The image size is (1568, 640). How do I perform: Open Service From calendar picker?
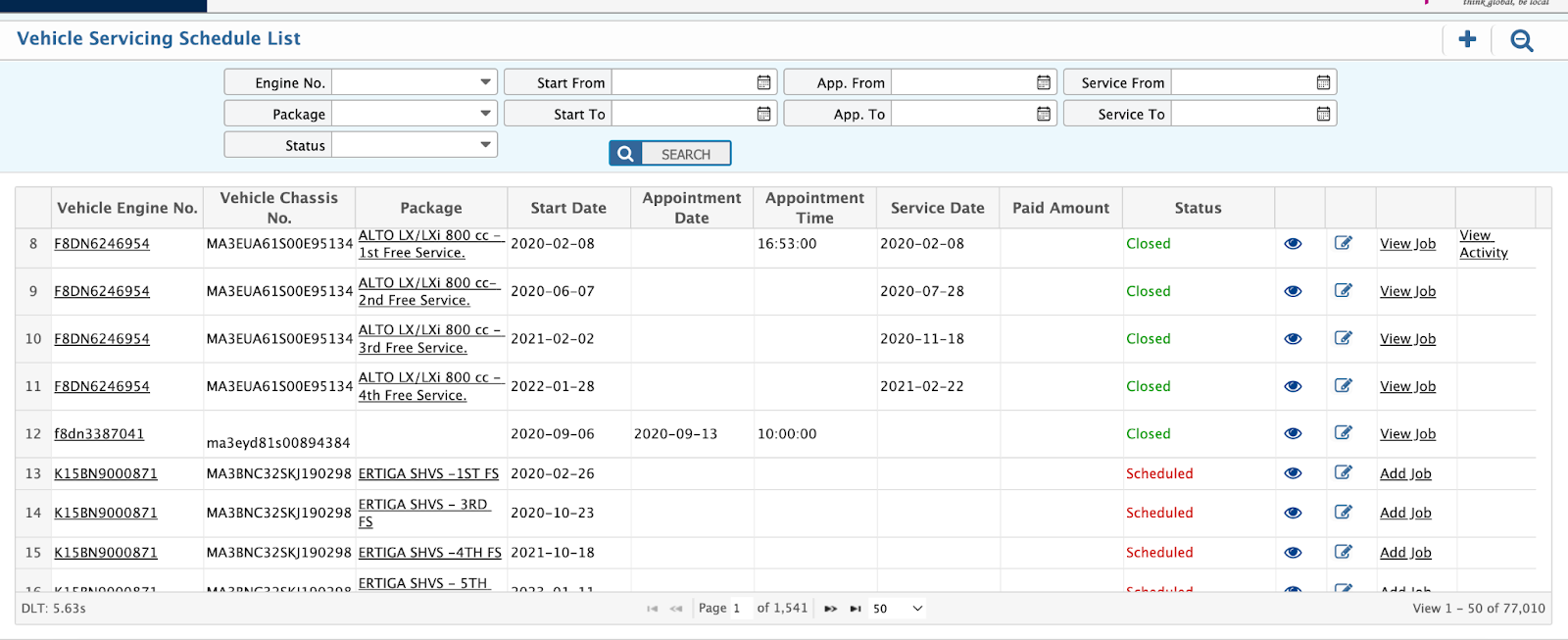tap(1323, 82)
